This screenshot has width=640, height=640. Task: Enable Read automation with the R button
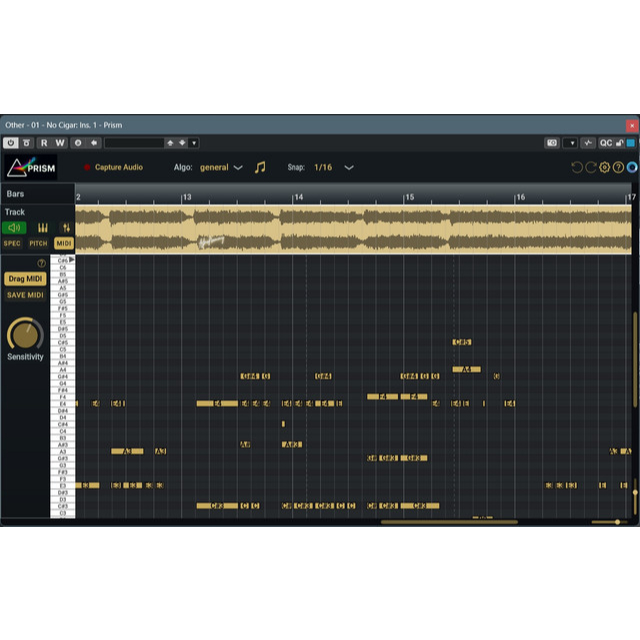tap(44, 143)
